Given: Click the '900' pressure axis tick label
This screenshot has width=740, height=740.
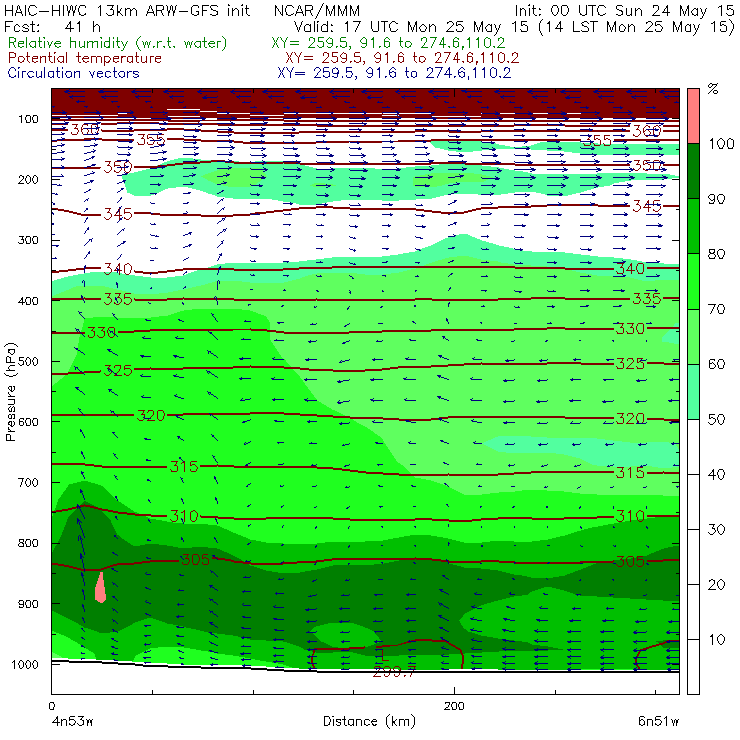Looking at the screenshot, I should 28,604.
